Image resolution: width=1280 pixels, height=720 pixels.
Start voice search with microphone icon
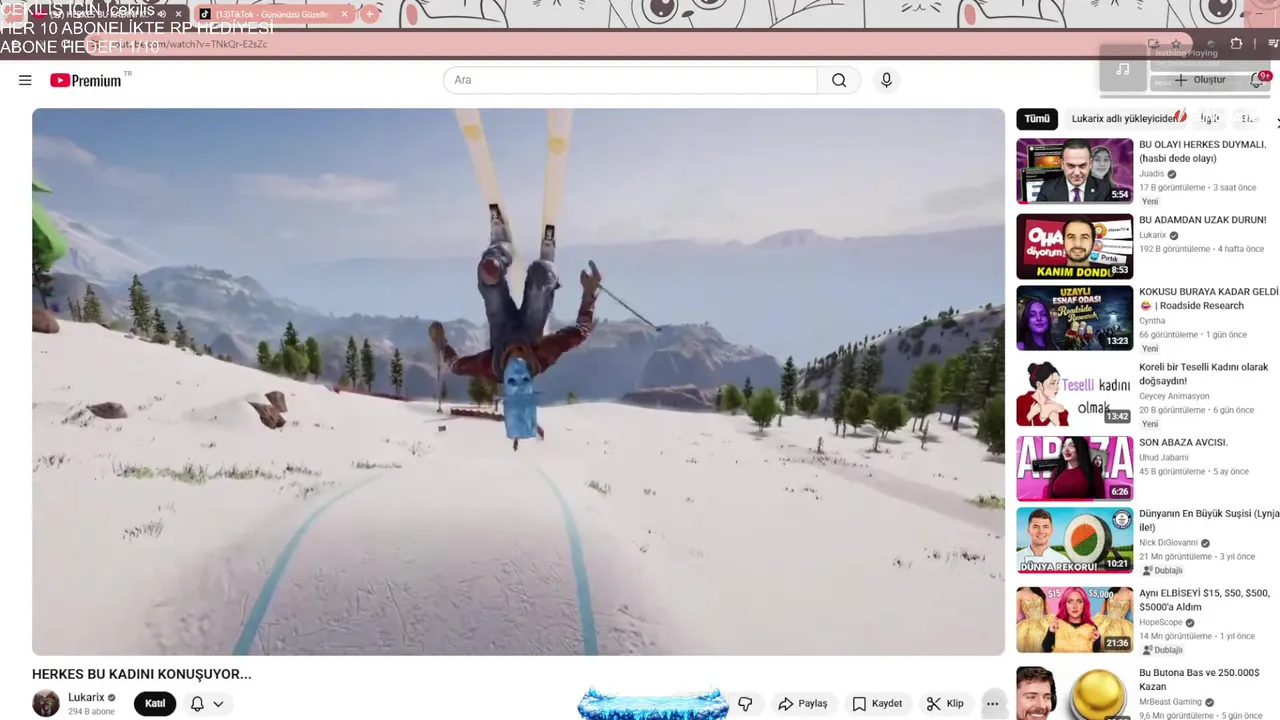(x=886, y=80)
